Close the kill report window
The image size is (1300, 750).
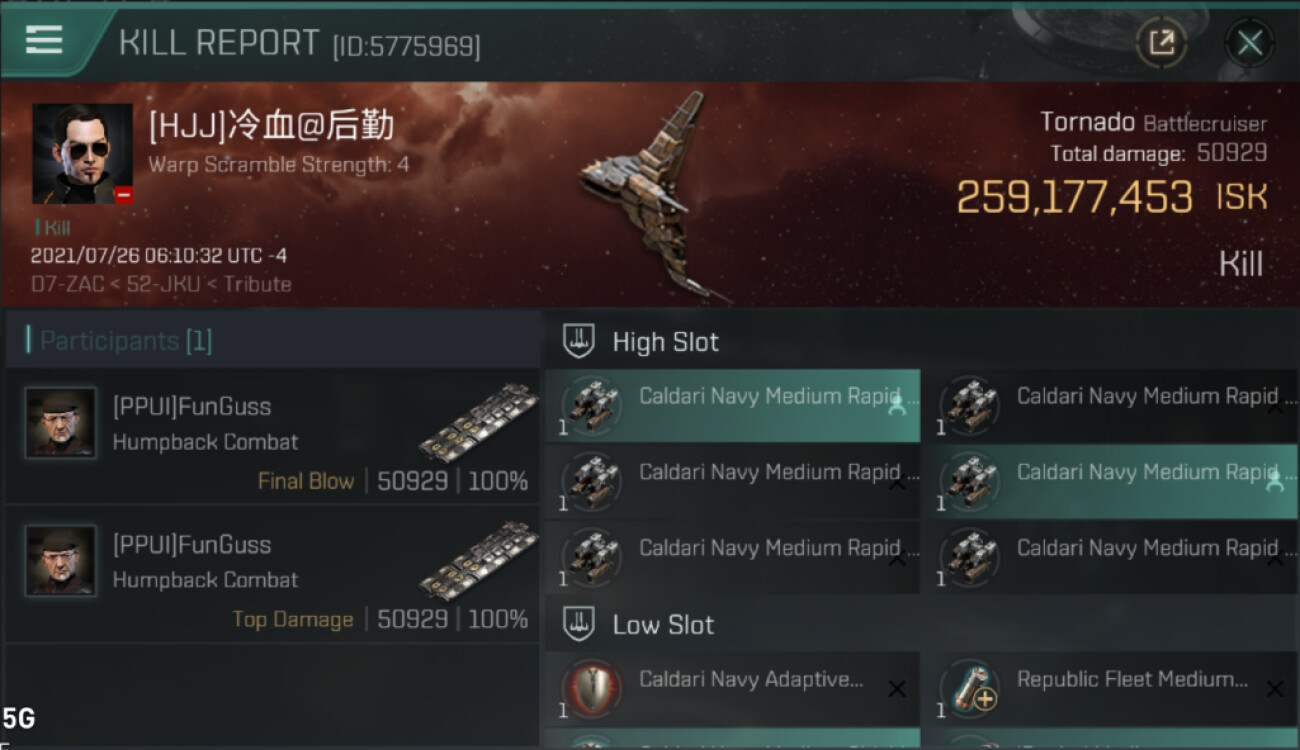1249,43
